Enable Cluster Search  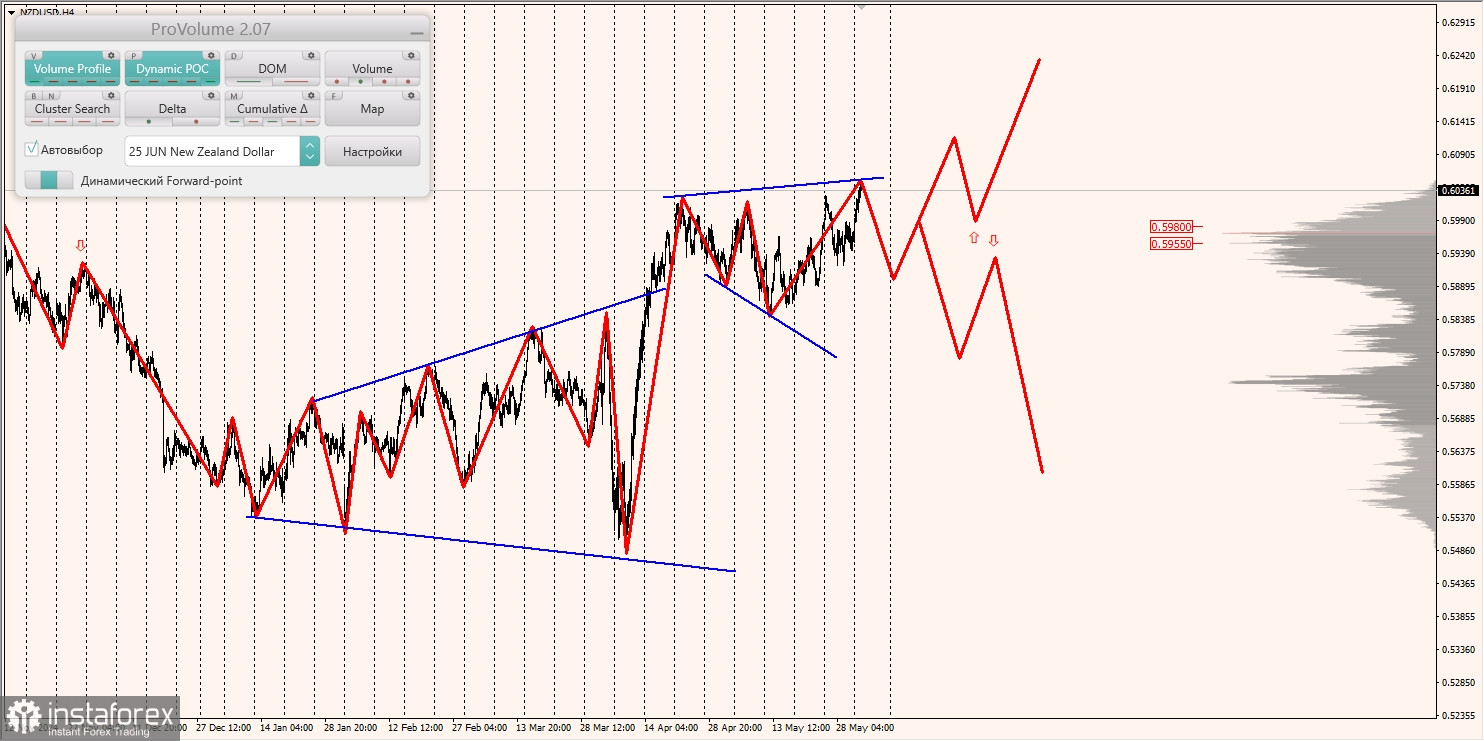click(72, 109)
